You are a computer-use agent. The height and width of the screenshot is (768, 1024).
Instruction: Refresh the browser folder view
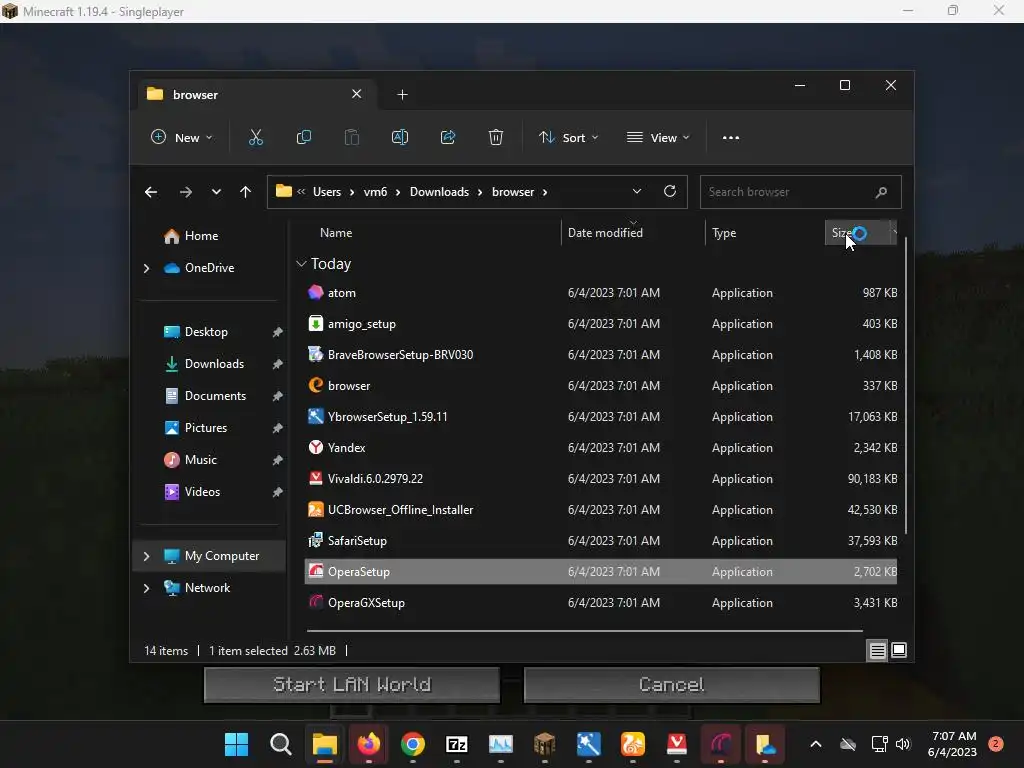(x=669, y=191)
